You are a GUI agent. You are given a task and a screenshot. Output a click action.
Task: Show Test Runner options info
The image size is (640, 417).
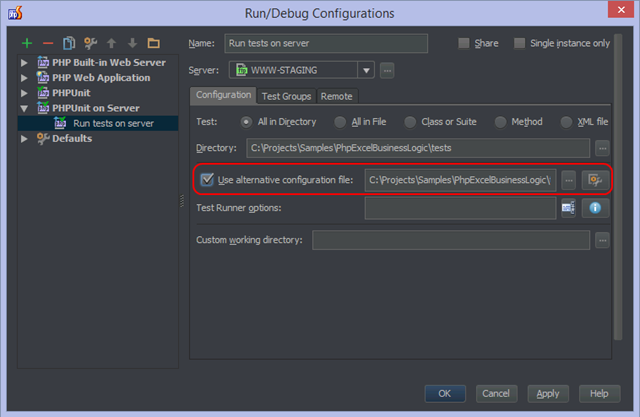[x=595, y=208]
